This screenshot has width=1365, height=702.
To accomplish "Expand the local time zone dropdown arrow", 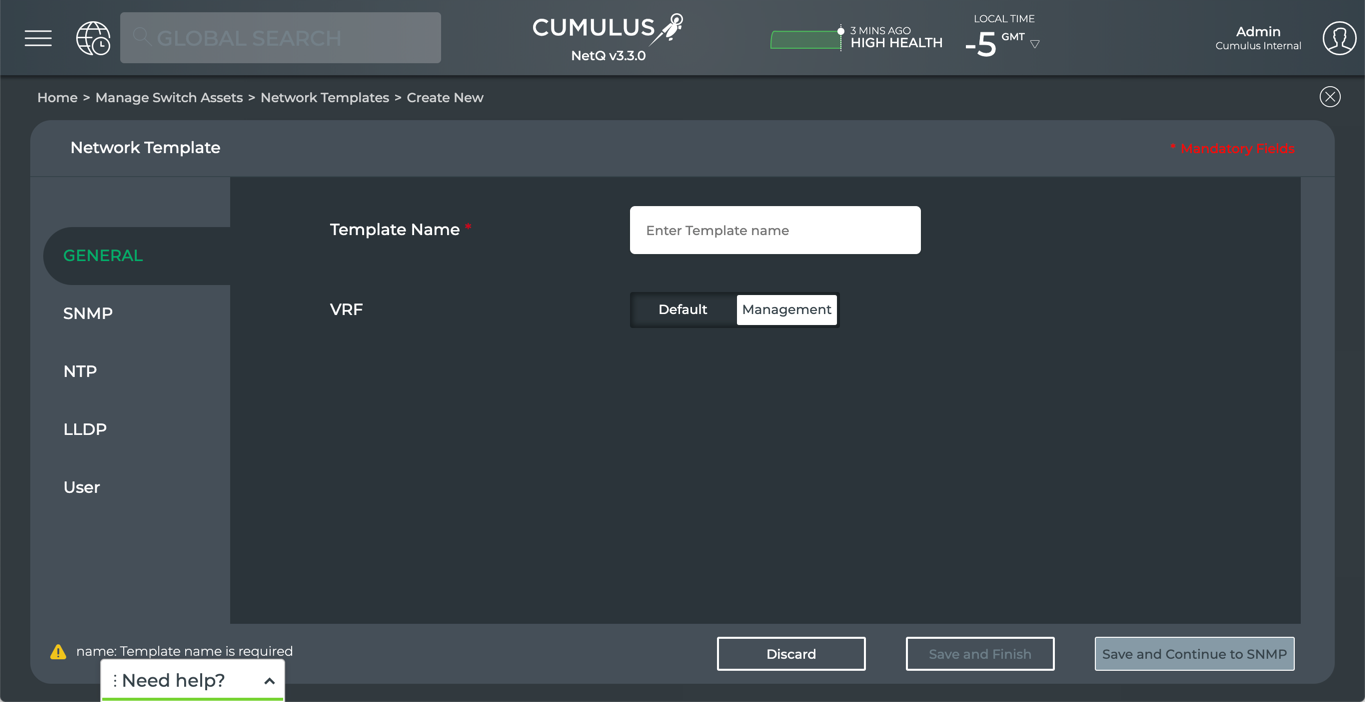I will 1035,44.
